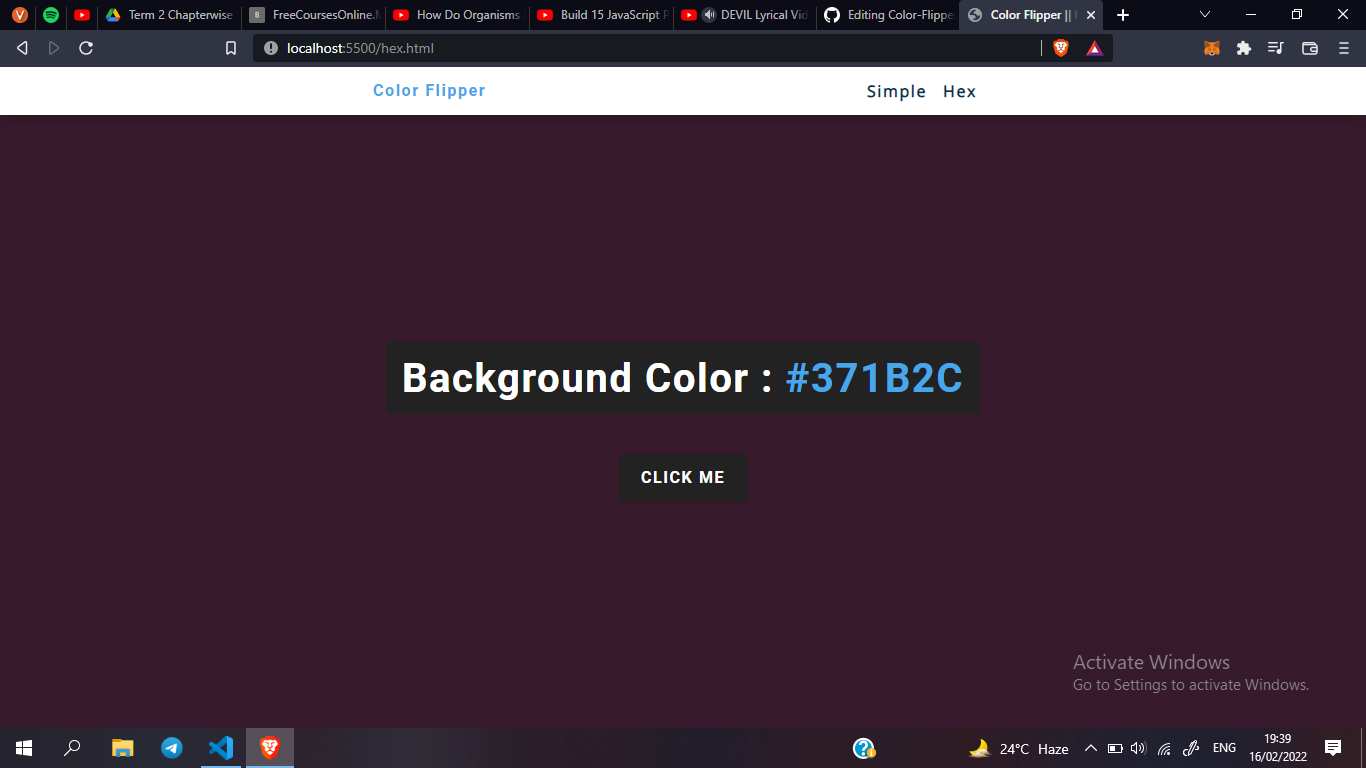Open pinned YouTube tab
The height and width of the screenshot is (768, 1366).
pos(82,15)
